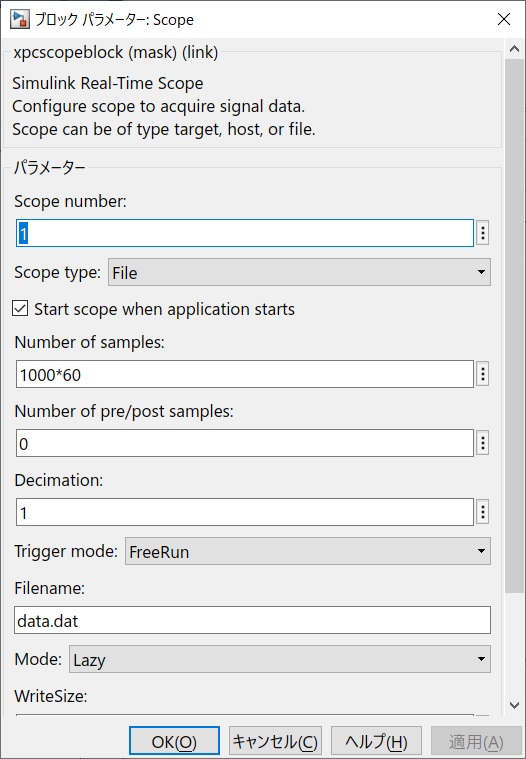Click the Filename field containing data.dat
The width and height of the screenshot is (526, 759).
(252, 620)
